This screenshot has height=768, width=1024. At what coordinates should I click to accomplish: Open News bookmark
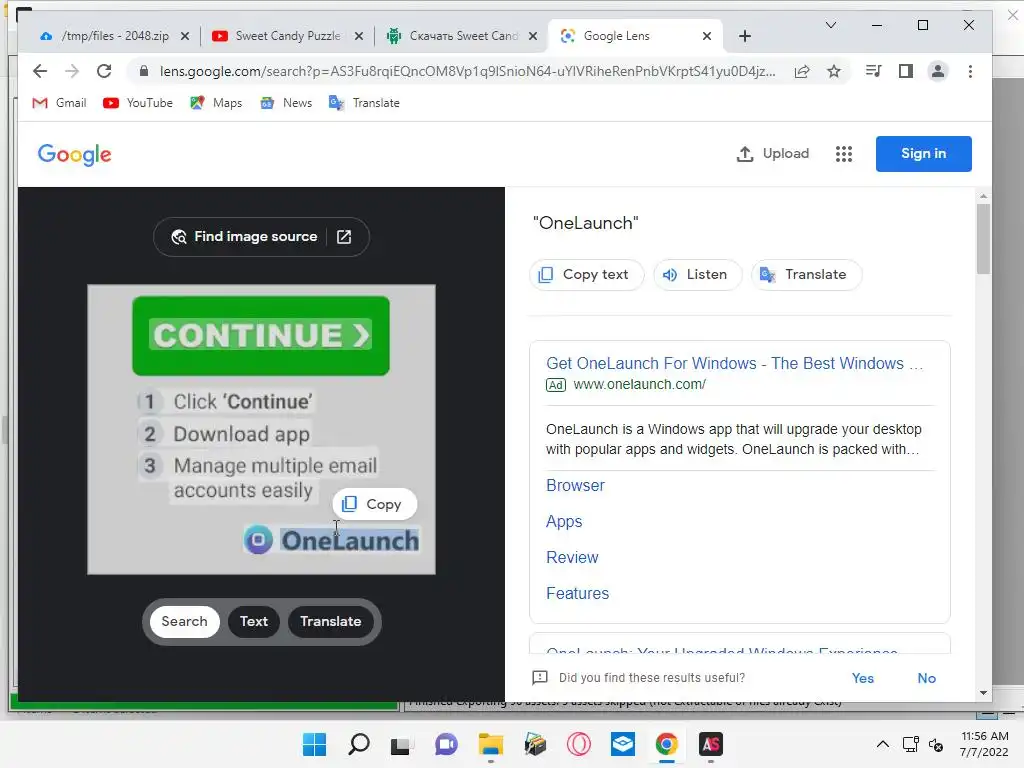point(286,103)
